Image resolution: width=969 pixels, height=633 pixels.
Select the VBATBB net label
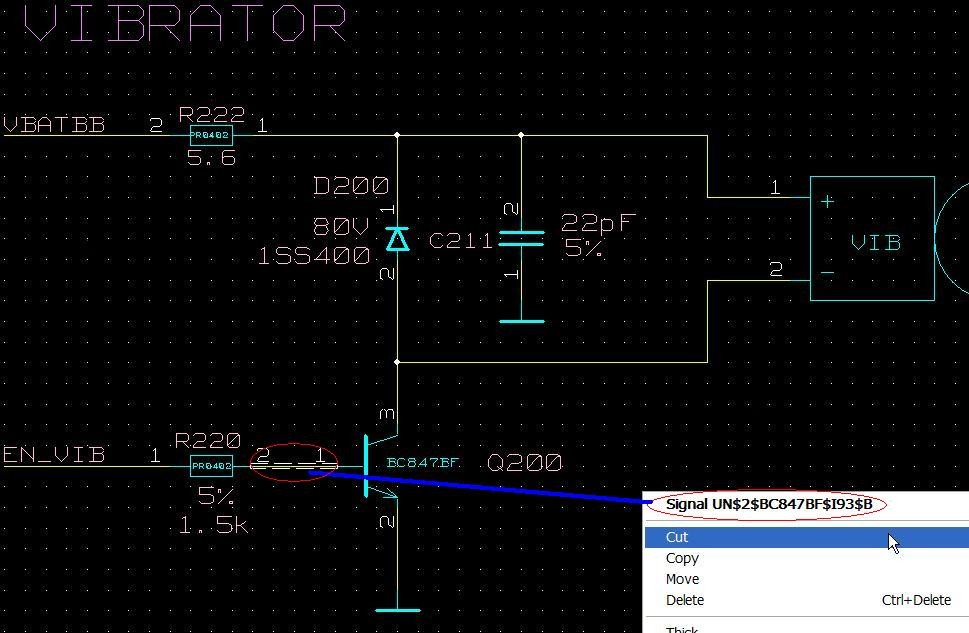[55, 126]
